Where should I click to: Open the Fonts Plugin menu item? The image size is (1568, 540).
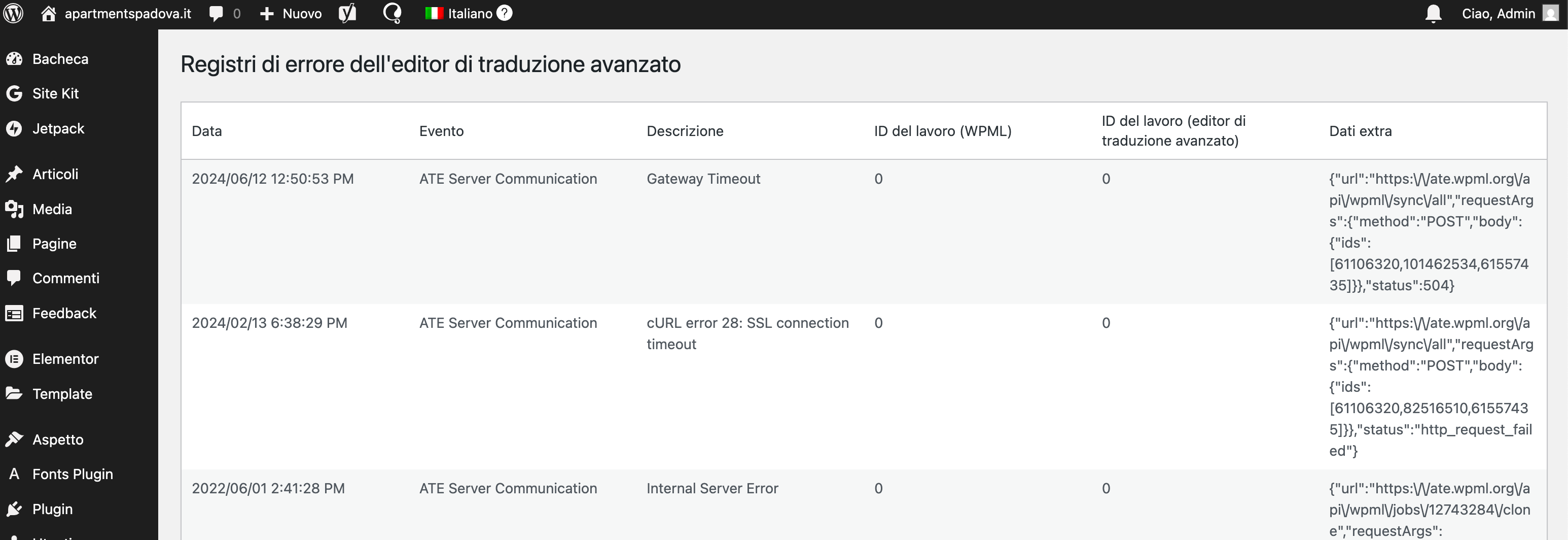pos(73,474)
